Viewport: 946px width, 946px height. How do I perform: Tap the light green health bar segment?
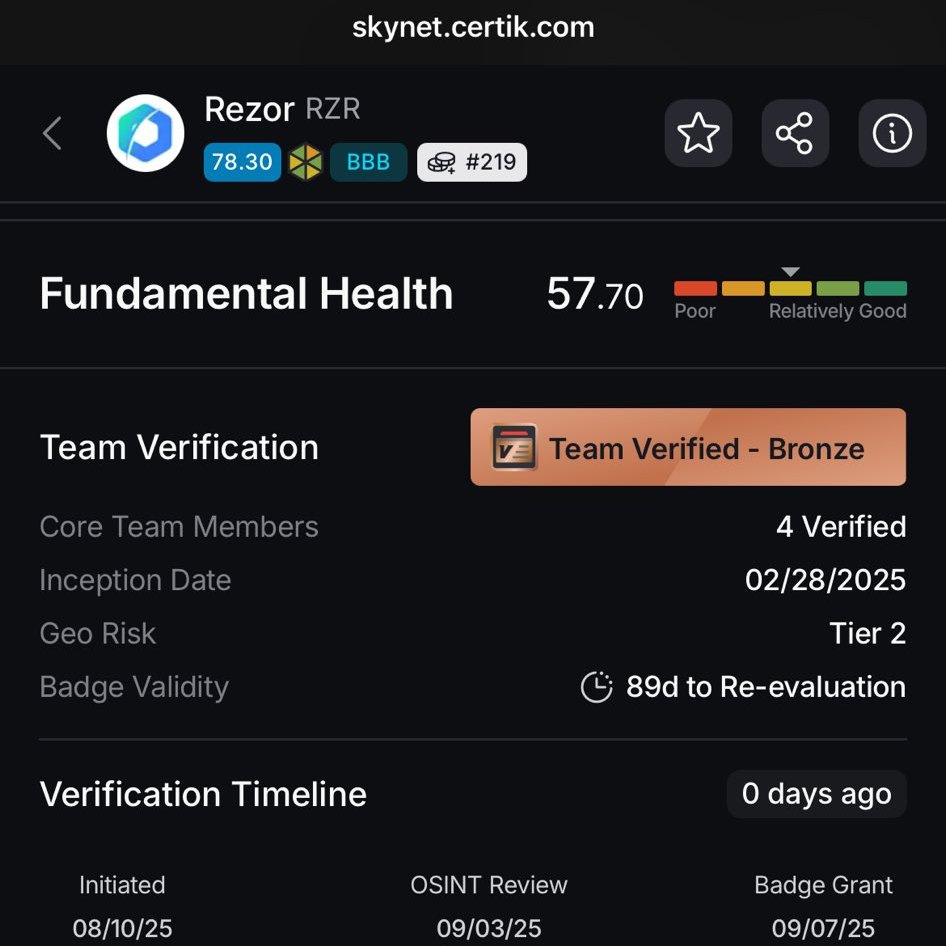[x=837, y=288]
